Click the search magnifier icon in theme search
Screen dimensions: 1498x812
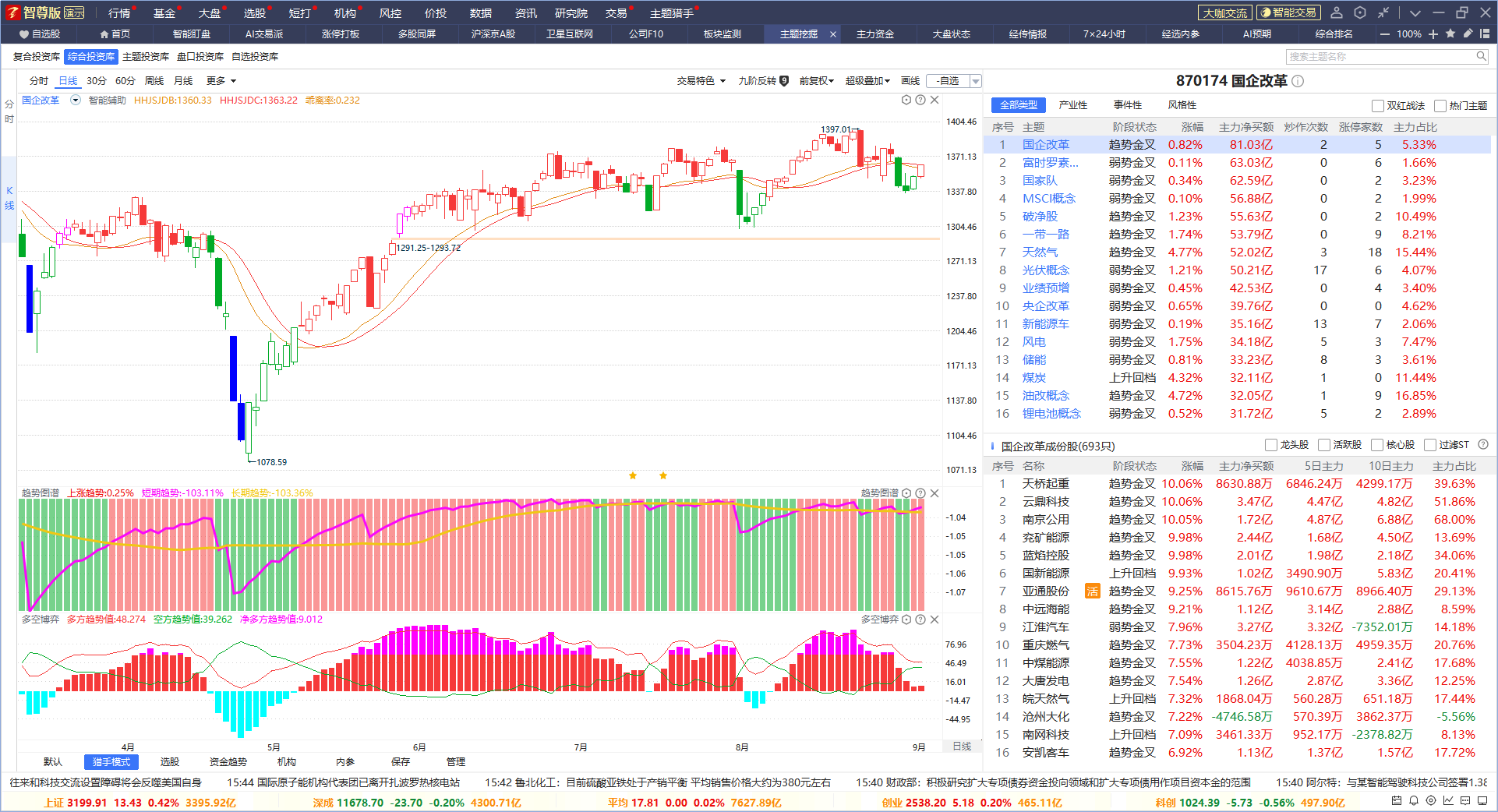click(1481, 56)
